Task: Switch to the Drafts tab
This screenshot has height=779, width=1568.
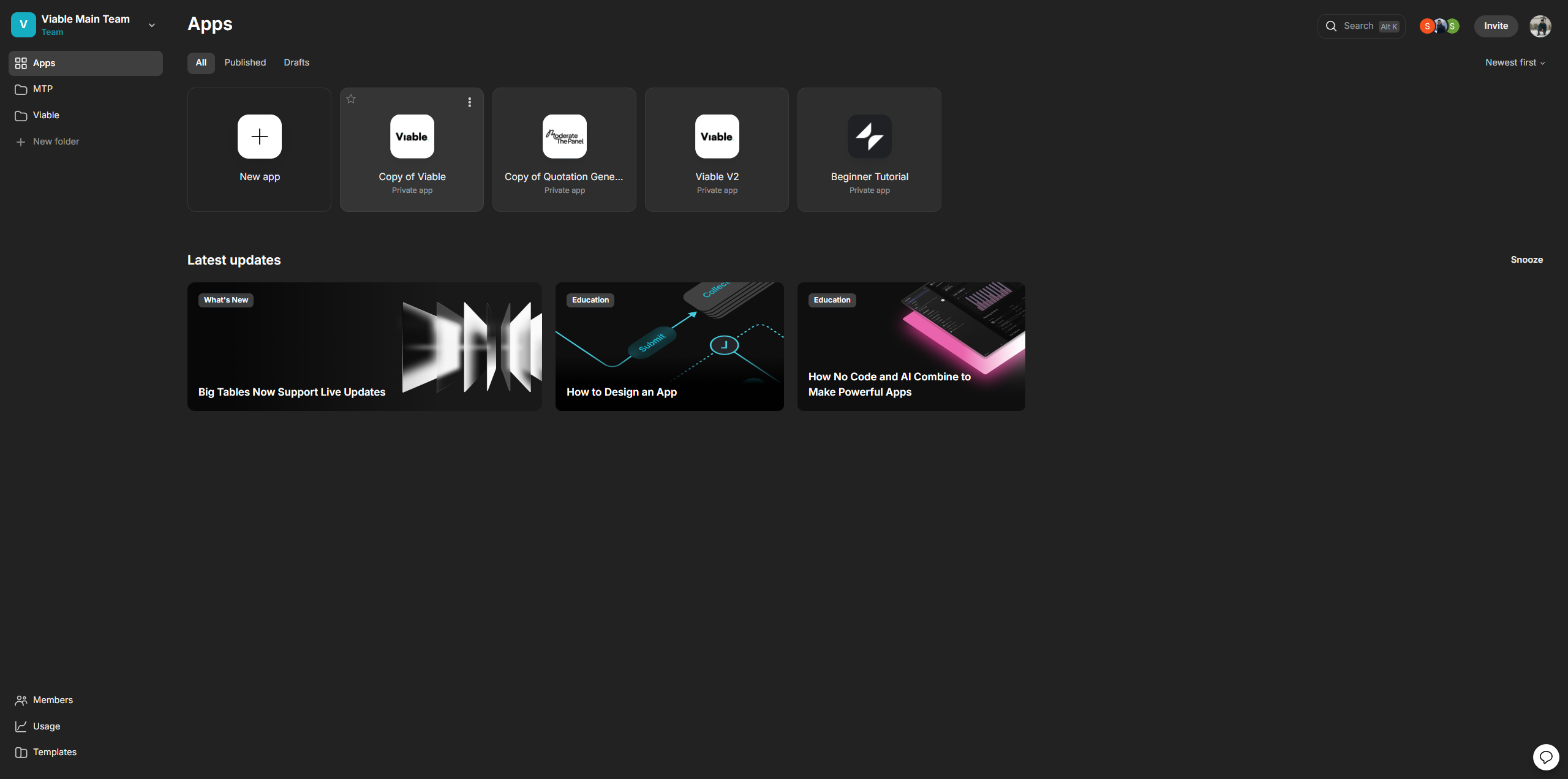Action: click(296, 62)
